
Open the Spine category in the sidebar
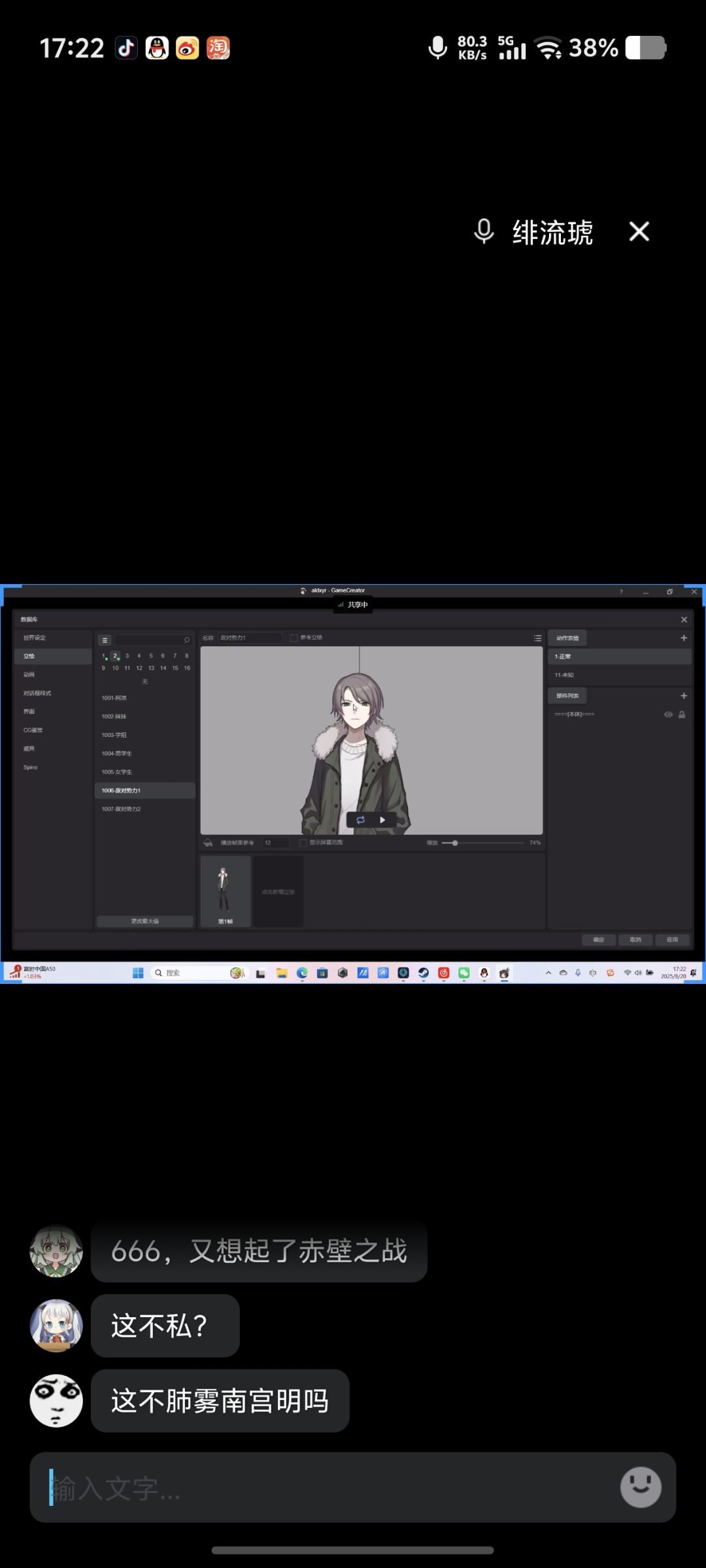click(53, 767)
